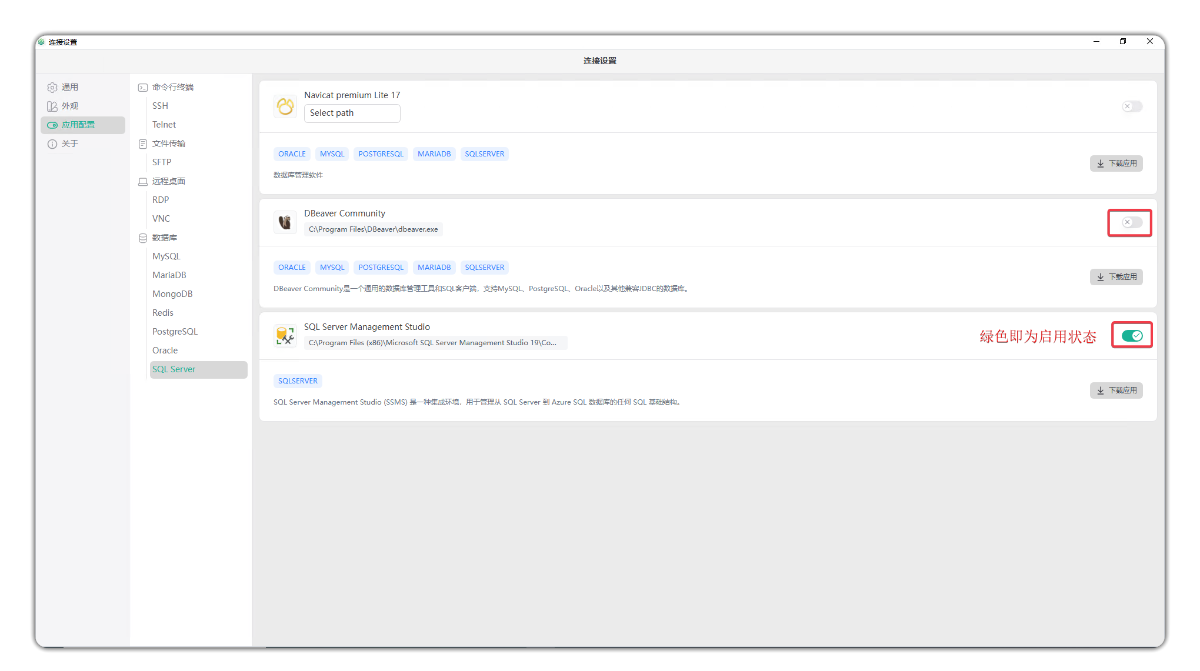Click the SQL Server Management Studio icon

[x=285, y=337]
